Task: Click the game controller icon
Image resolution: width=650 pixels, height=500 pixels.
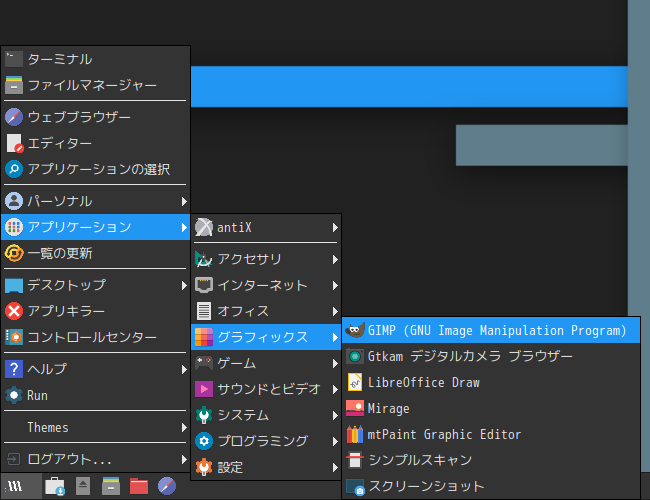Action: (x=204, y=363)
